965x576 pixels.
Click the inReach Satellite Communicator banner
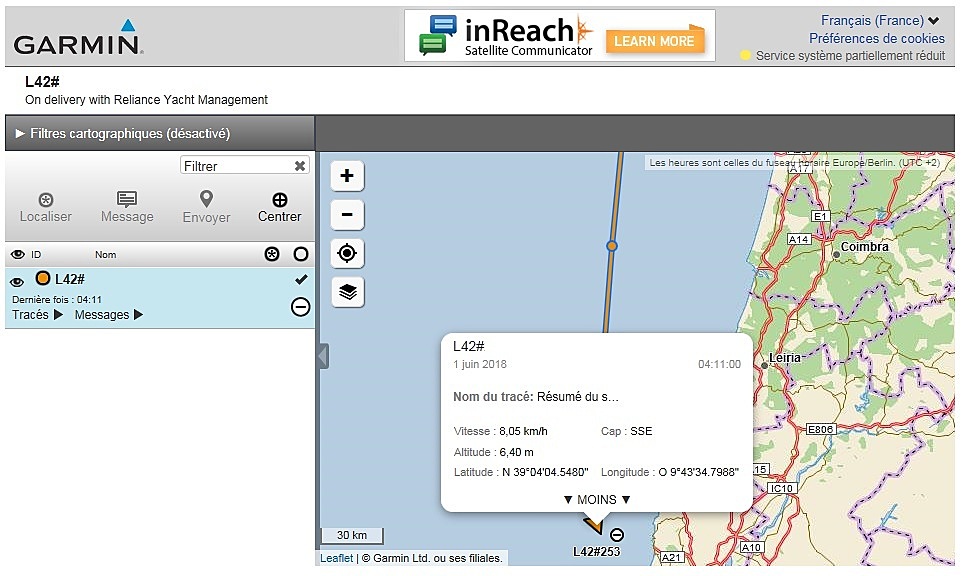[559, 35]
